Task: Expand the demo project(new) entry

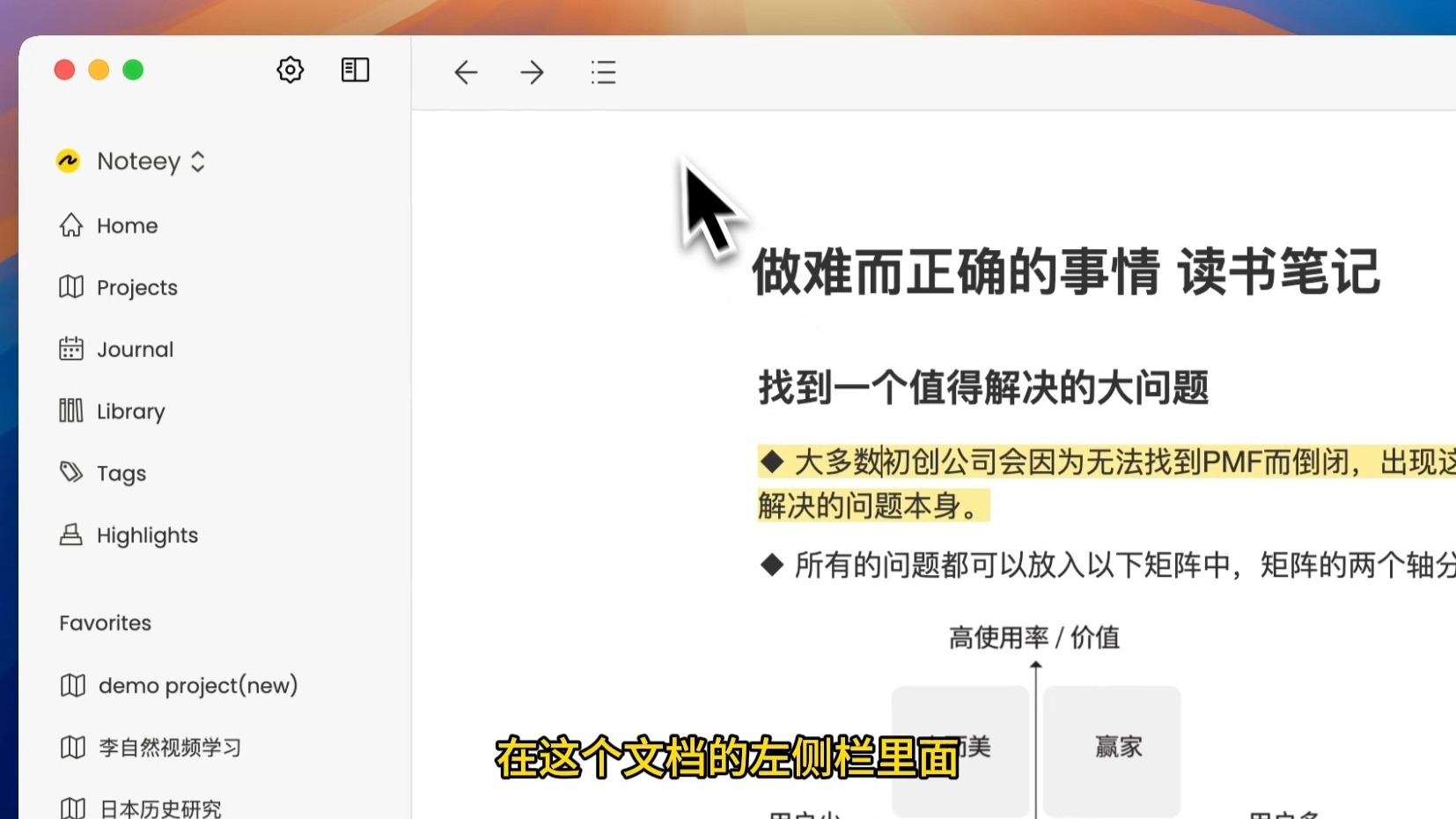Action: point(196,685)
